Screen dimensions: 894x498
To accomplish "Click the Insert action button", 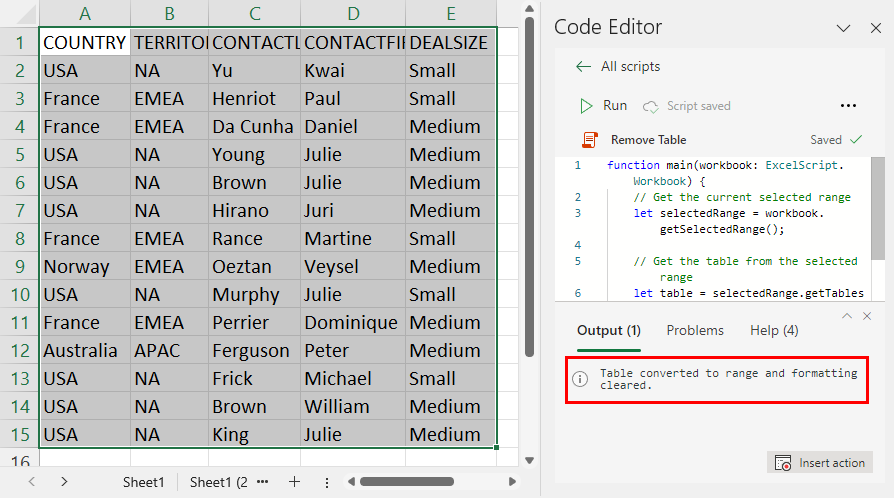I will [x=820, y=463].
